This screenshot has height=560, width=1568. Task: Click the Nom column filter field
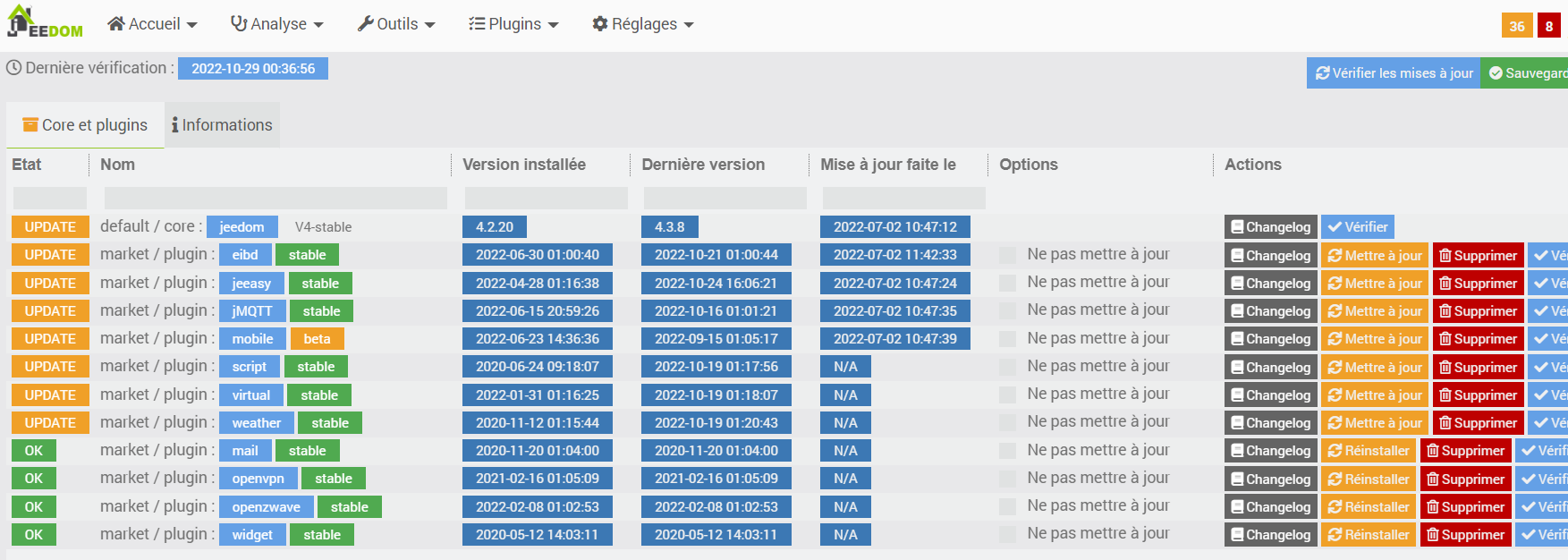[275, 198]
